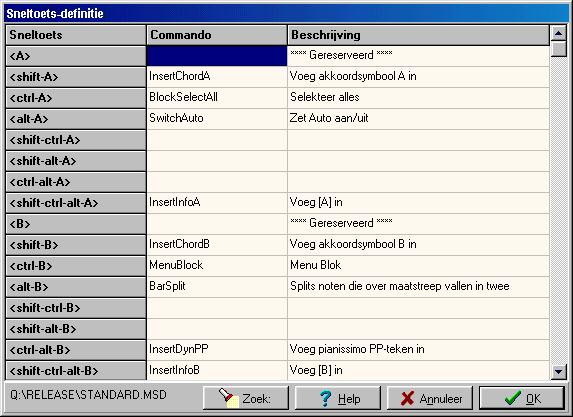This screenshot has width=573, height=417.
Task: Select the highlighted command cell for <A>
Action: click(217, 56)
